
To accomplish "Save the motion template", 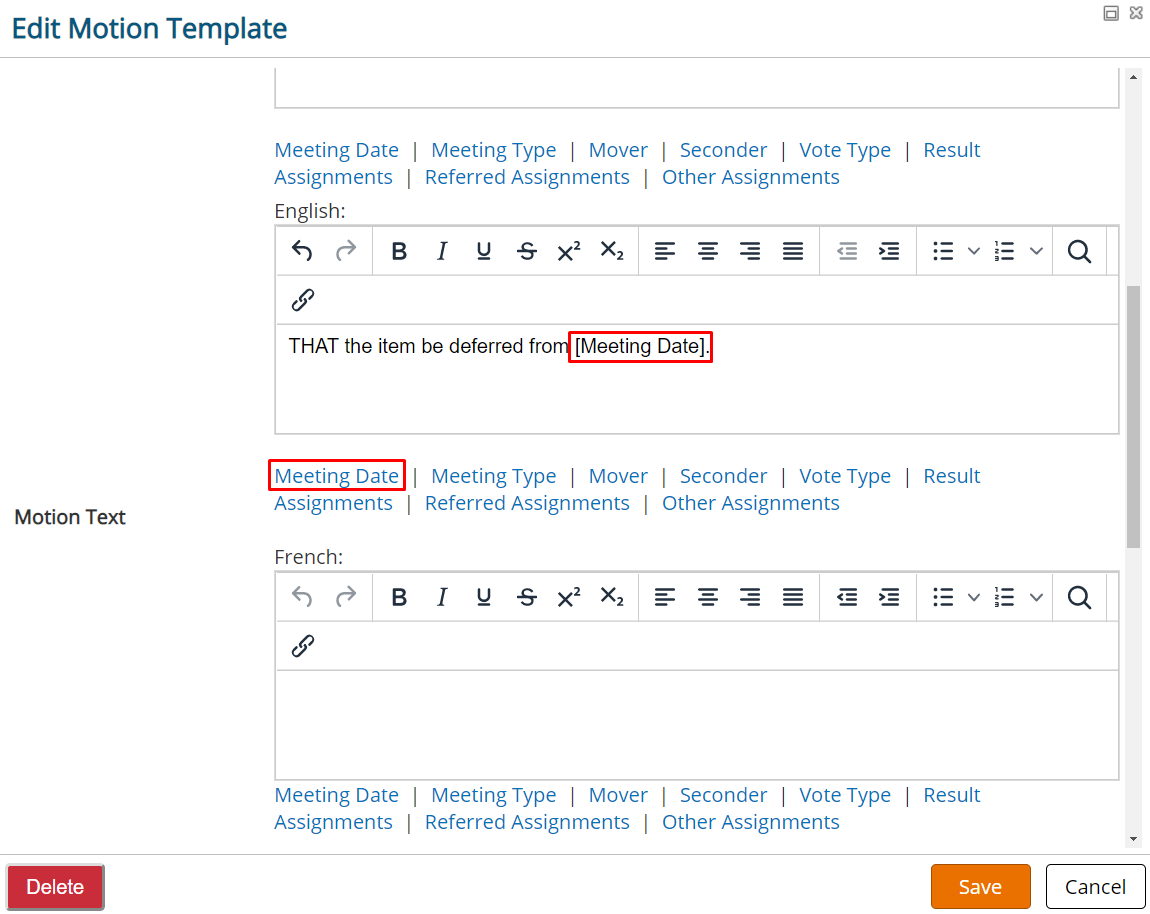I will (x=980, y=886).
